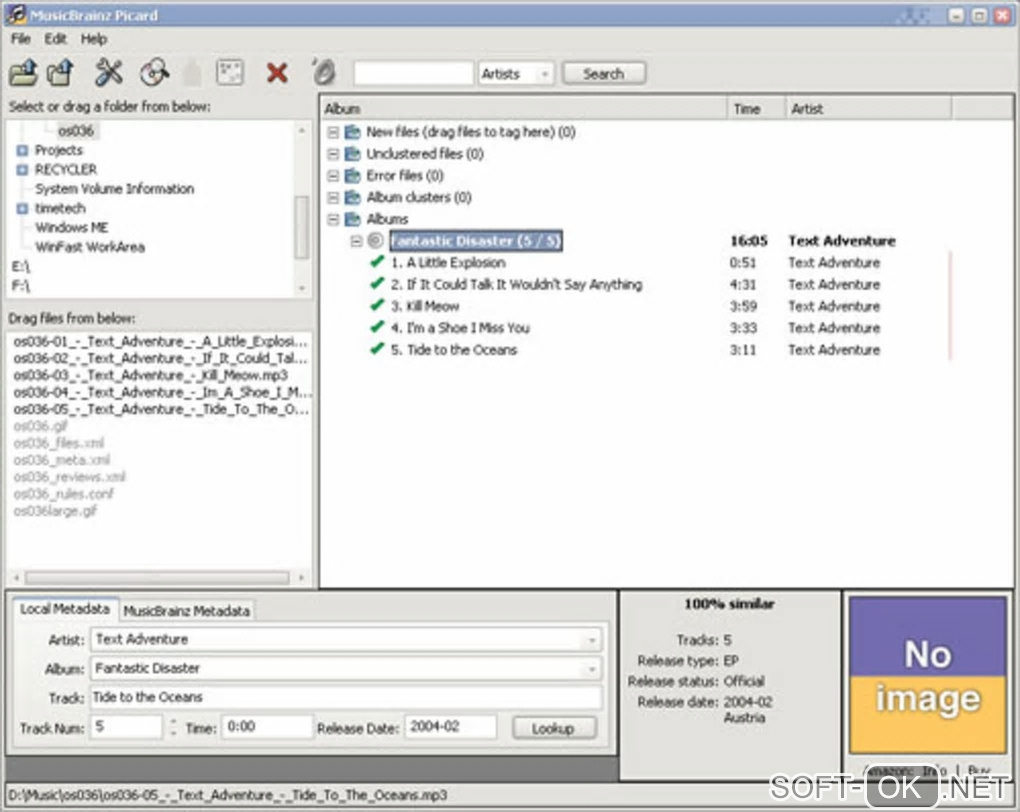Switch to the Local Metadata tab
This screenshot has width=1020, height=812.
(65, 609)
